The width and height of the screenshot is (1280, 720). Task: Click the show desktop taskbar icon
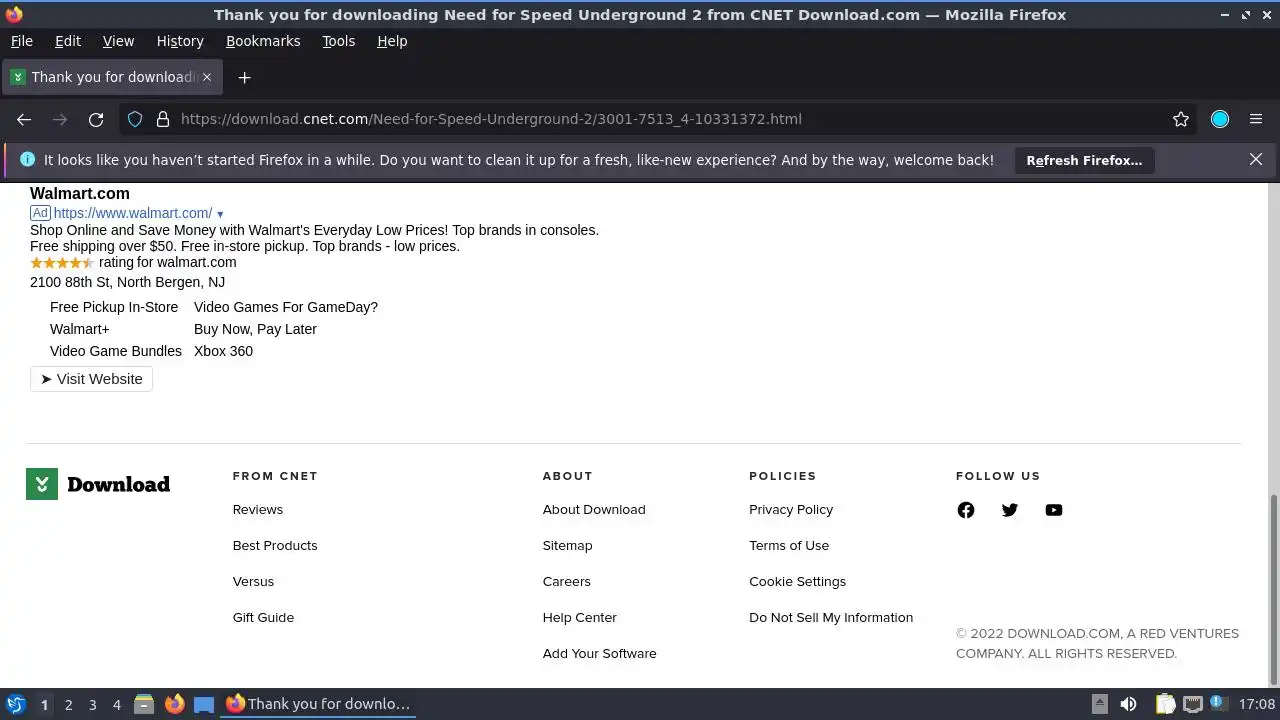click(204, 704)
